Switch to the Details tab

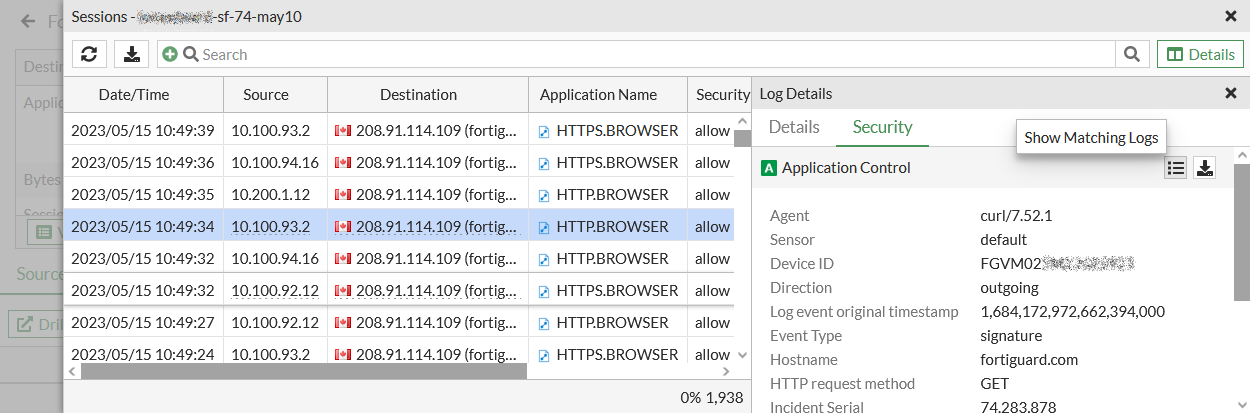click(x=794, y=127)
